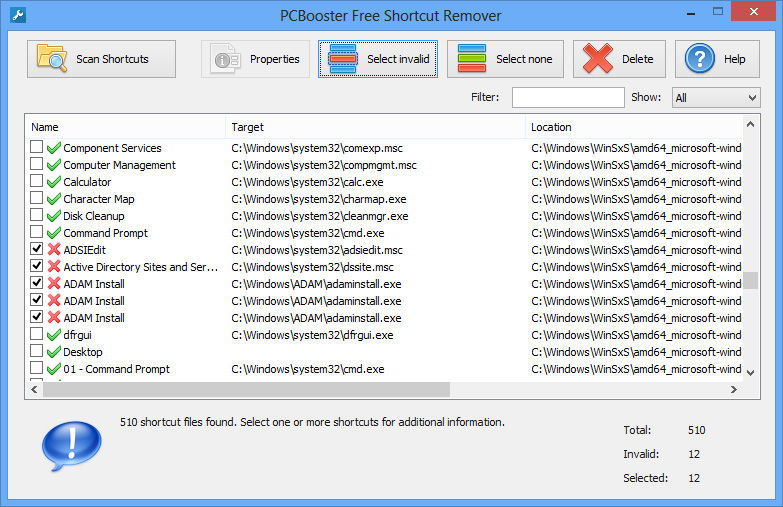Select target C:\Windows\system32\compmgmt.msc

pos(324,165)
